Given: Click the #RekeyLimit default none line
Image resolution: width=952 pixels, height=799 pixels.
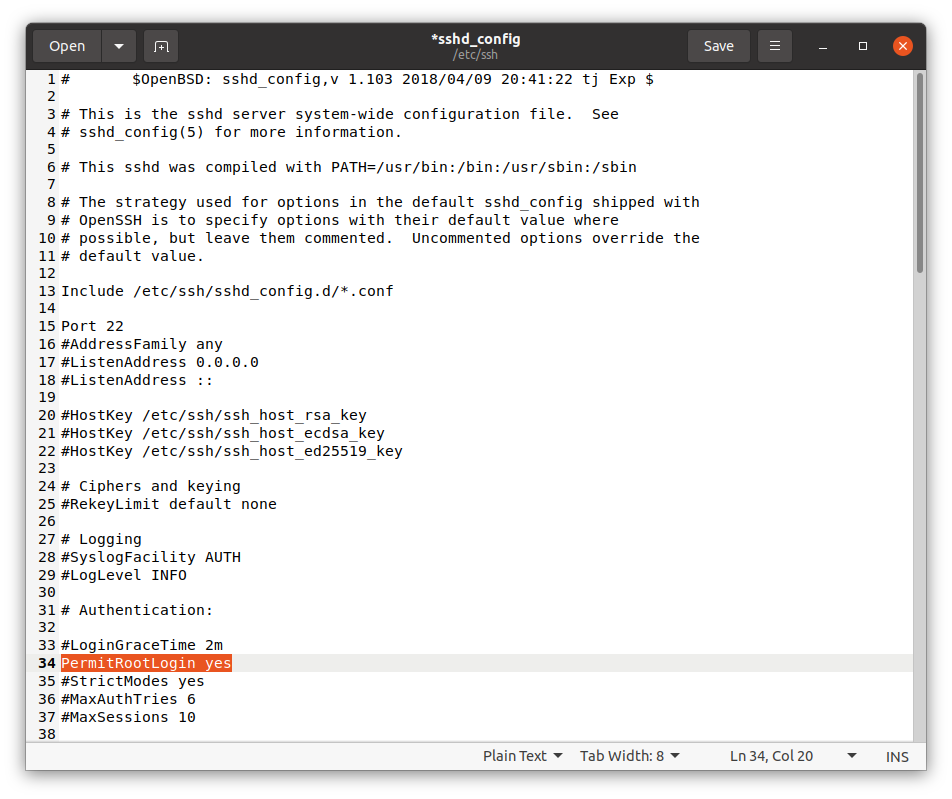Looking at the screenshot, I should [x=169, y=504].
